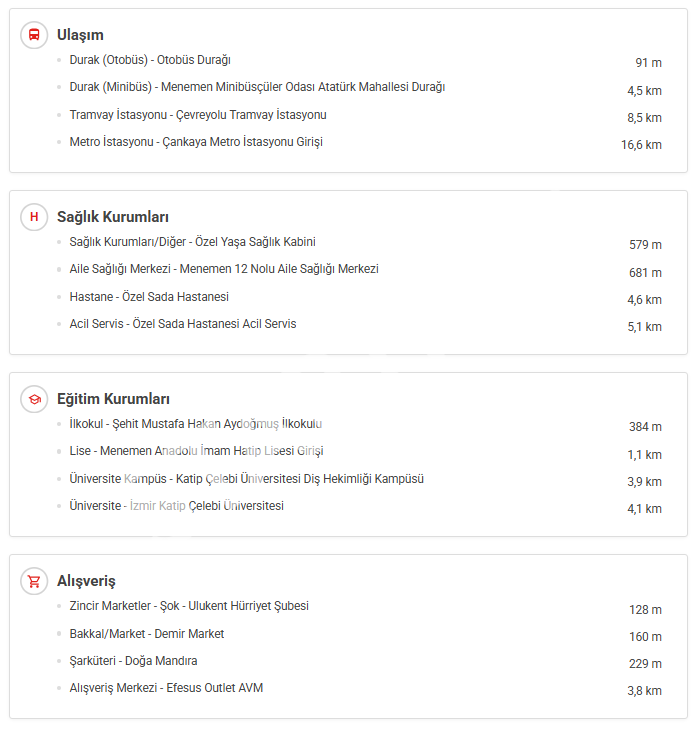Viewport: 697px width, 733px height.
Task: Click Özel Yaşa Sağlık Kabini entry
Action: coord(192,242)
